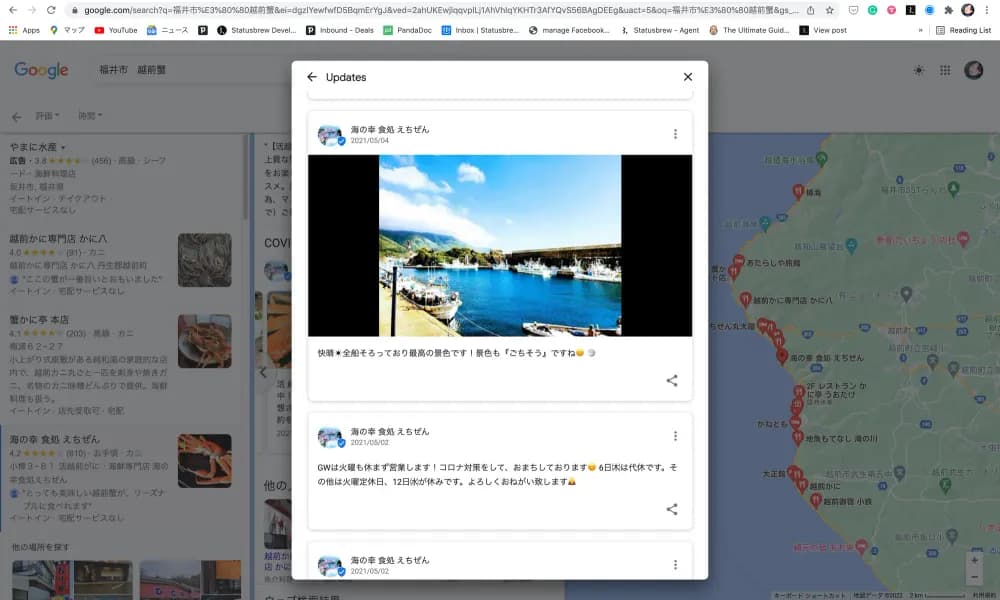The image size is (1000, 600).
Task: Click the back arrow in Updates dialog
Action: (x=312, y=77)
